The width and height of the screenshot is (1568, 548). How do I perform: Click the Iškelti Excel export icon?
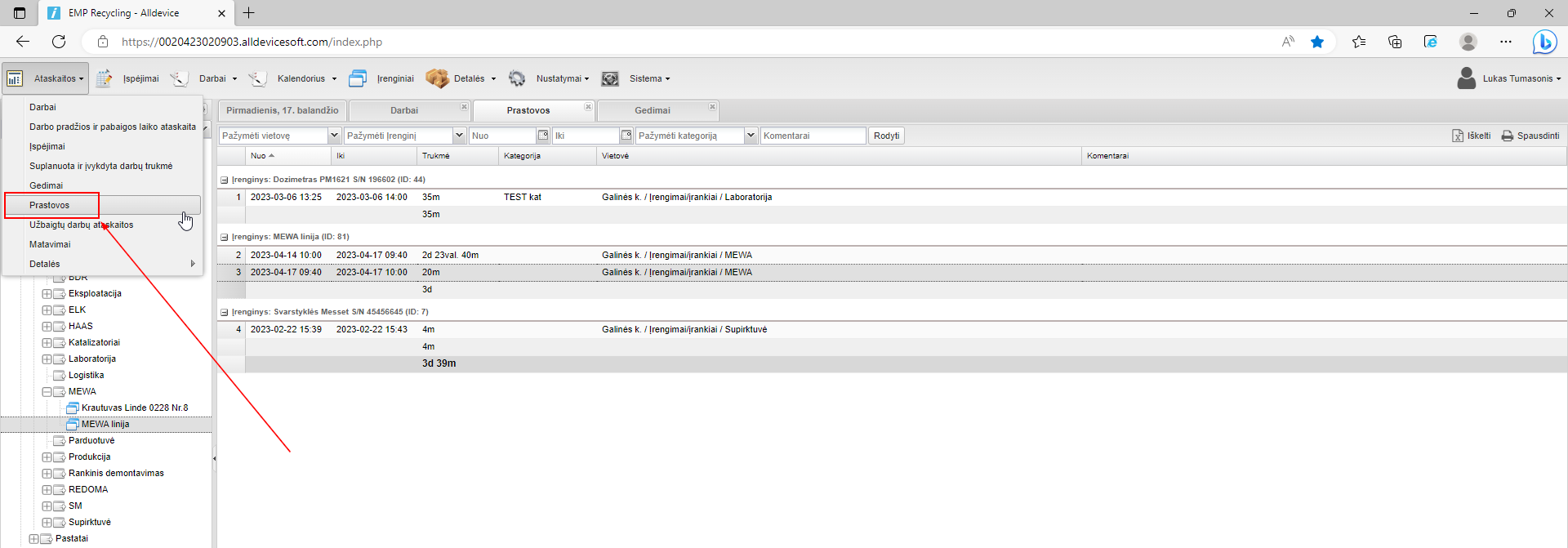tap(1458, 136)
